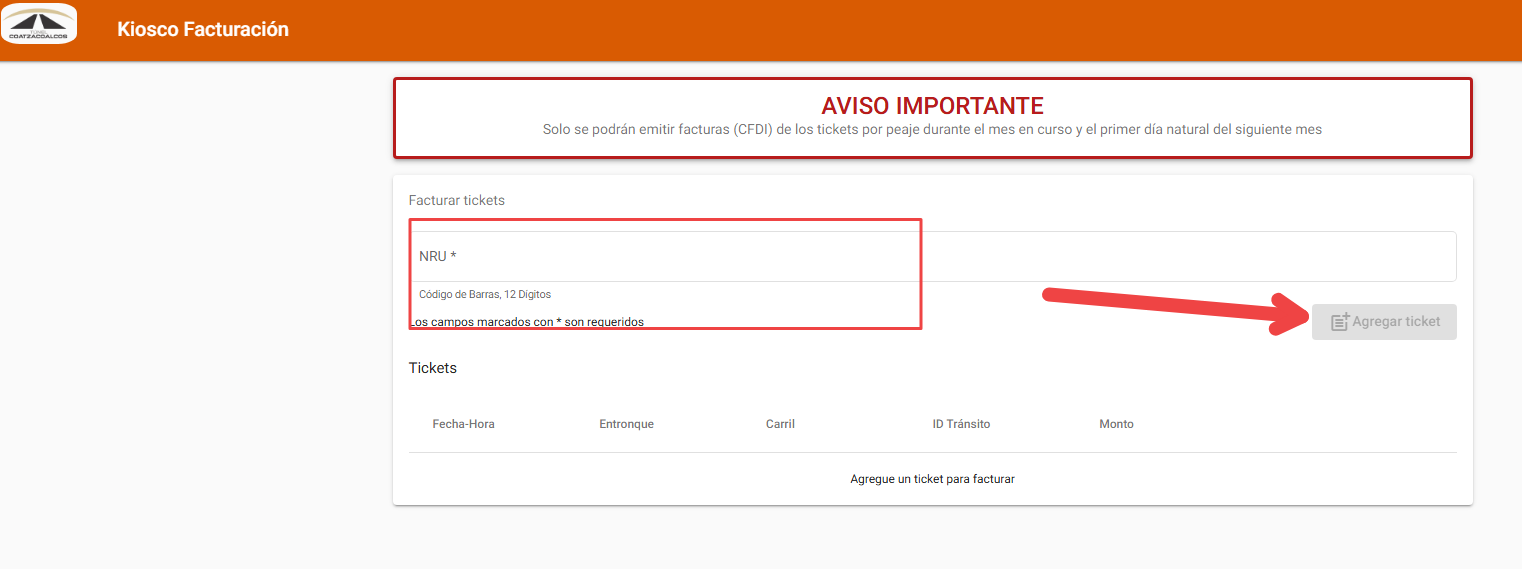Screen dimensions: 1522x569
Task: Select the Monto column header
Action: tap(1116, 424)
